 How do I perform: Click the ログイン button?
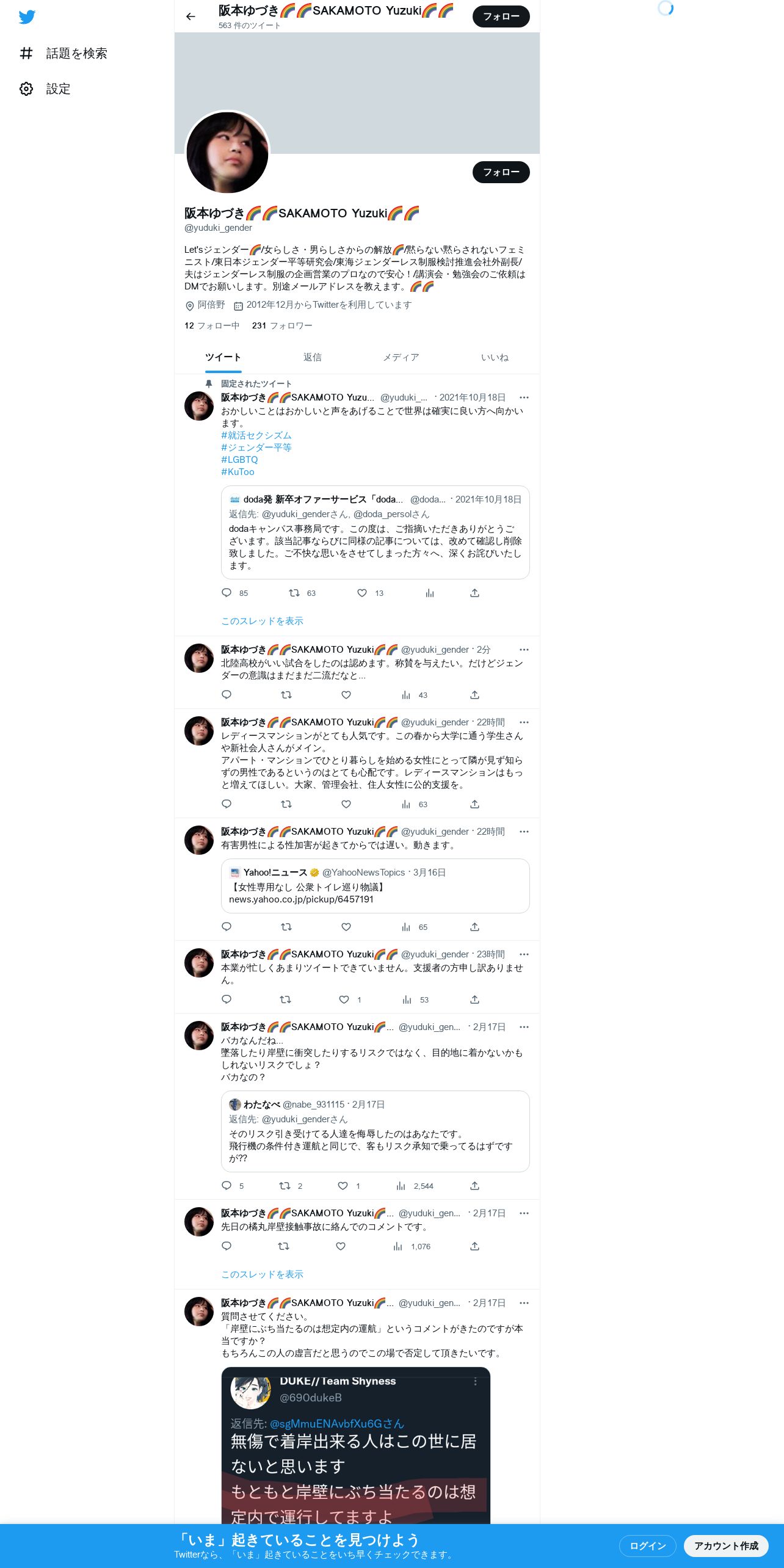tap(647, 1545)
